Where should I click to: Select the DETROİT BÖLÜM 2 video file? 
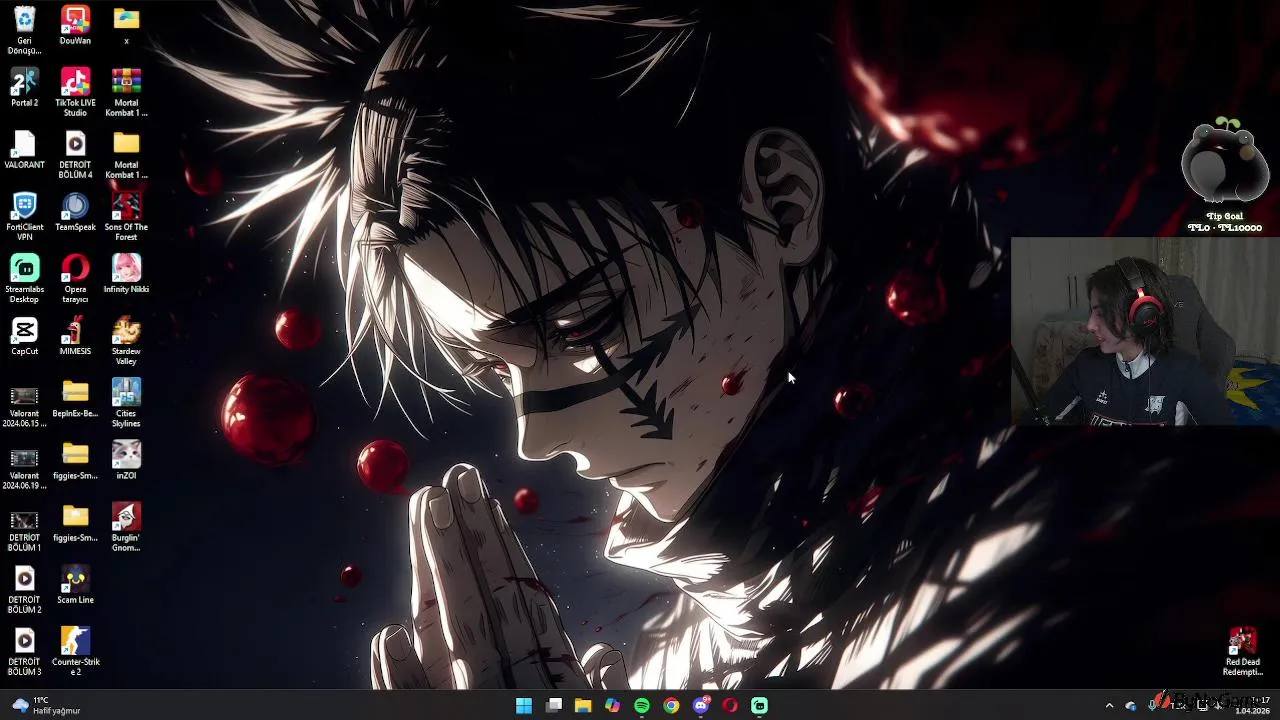[24, 589]
